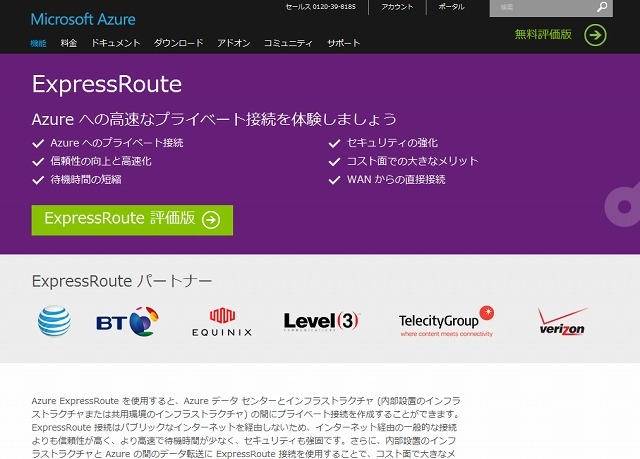
Task: Open the Verizon partner logo
Action: 562,322
